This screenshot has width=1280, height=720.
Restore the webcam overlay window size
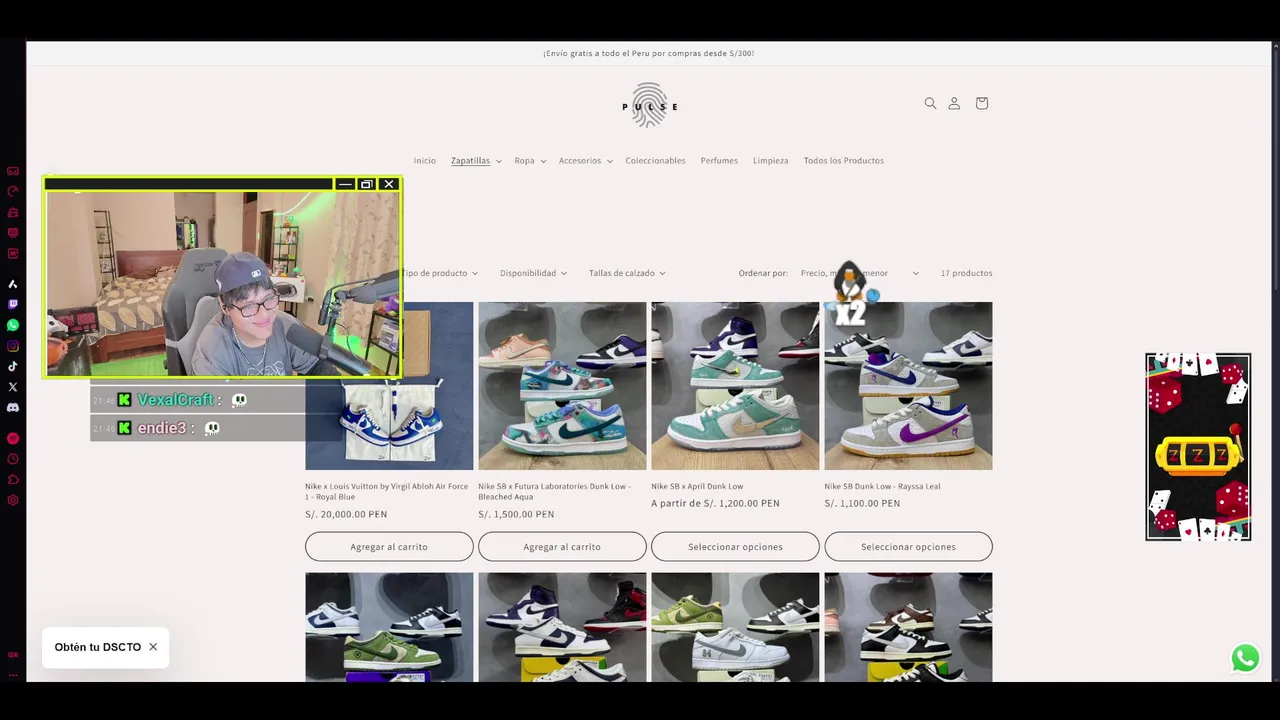(x=367, y=184)
